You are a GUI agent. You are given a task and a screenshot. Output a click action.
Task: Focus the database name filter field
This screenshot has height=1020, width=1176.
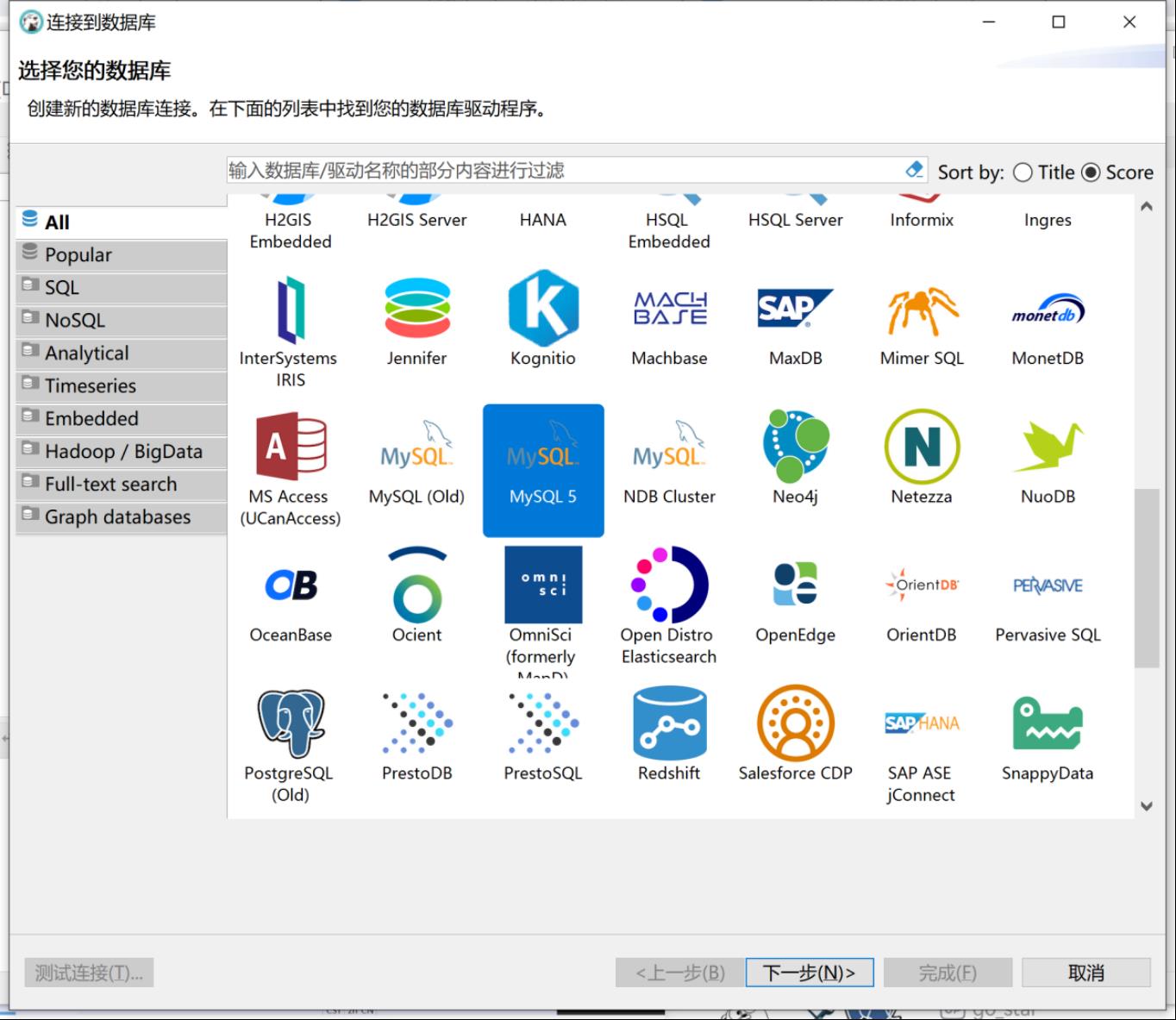[565, 170]
